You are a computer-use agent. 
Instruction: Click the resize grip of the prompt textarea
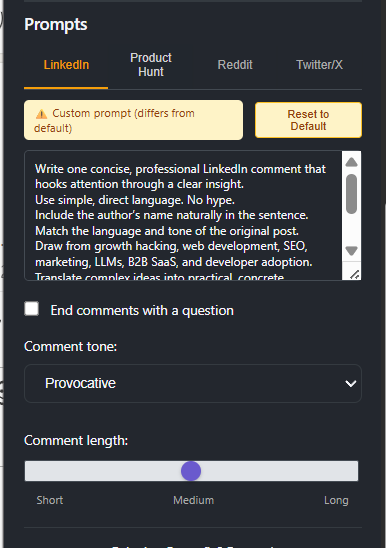click(x=355, y=275)
